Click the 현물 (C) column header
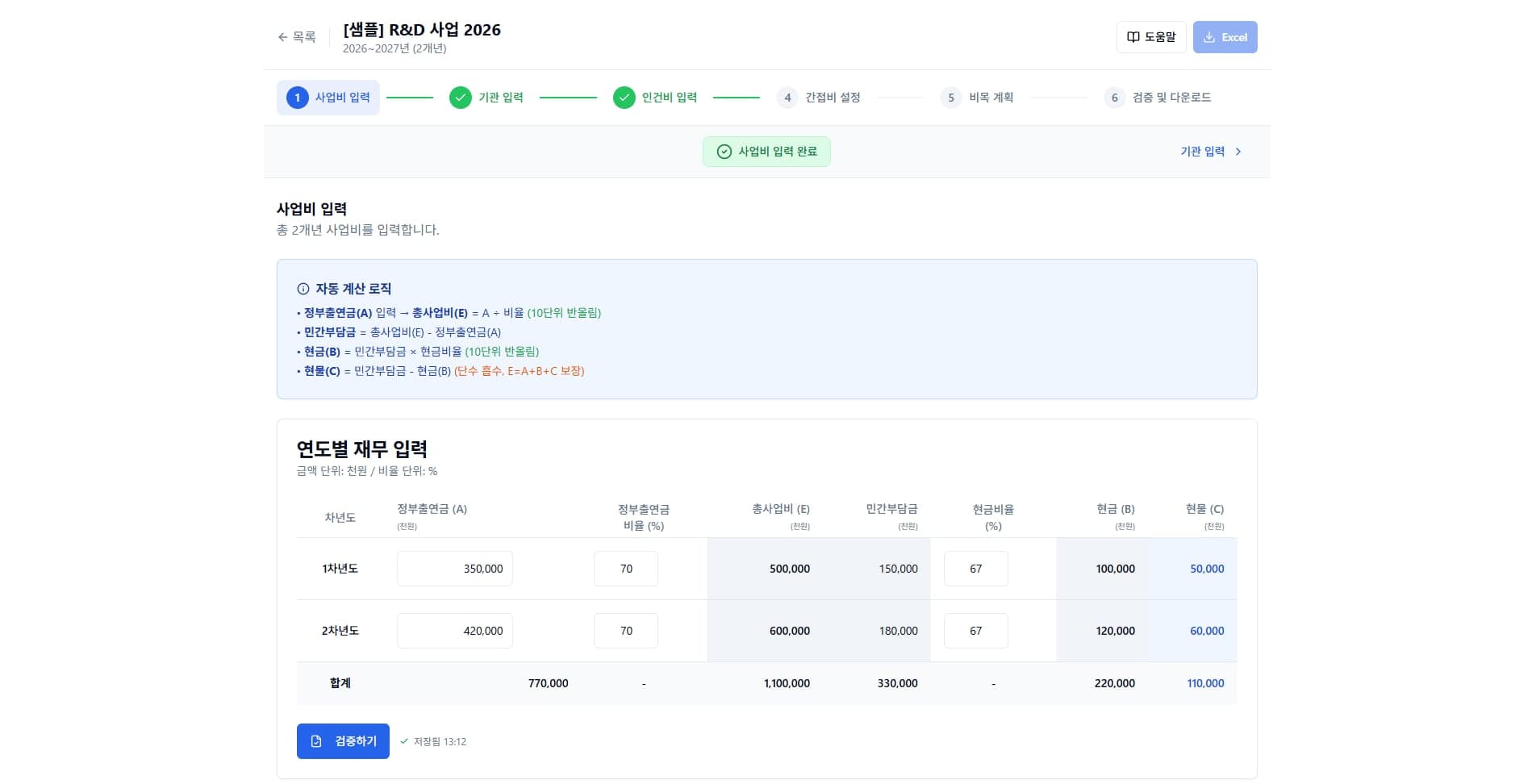The image size is (1536, 784). click(1204, 509)
